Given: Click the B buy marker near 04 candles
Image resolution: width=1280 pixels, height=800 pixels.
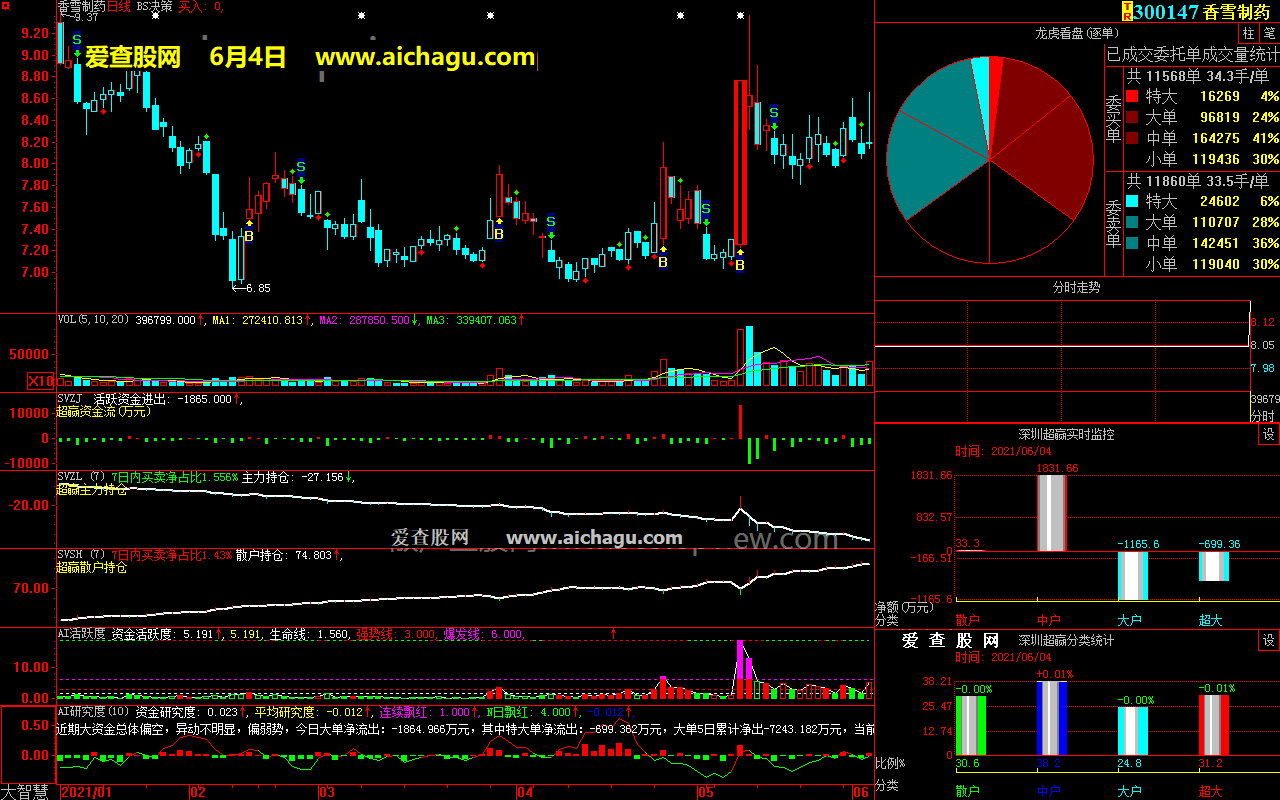Looking at the screenshot, I should [497, 233].
